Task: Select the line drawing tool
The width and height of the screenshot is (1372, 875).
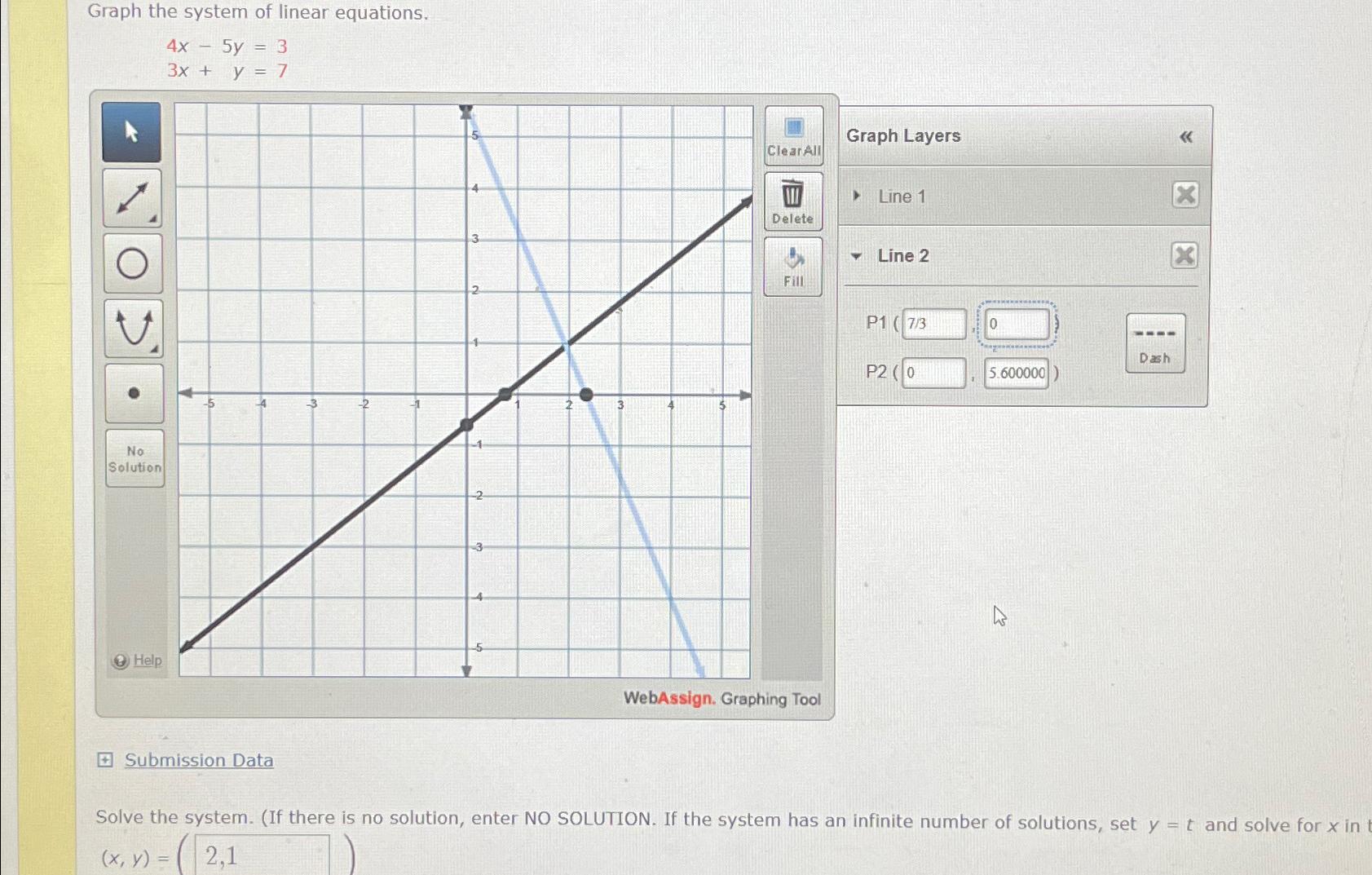Action: pos(132,198)
